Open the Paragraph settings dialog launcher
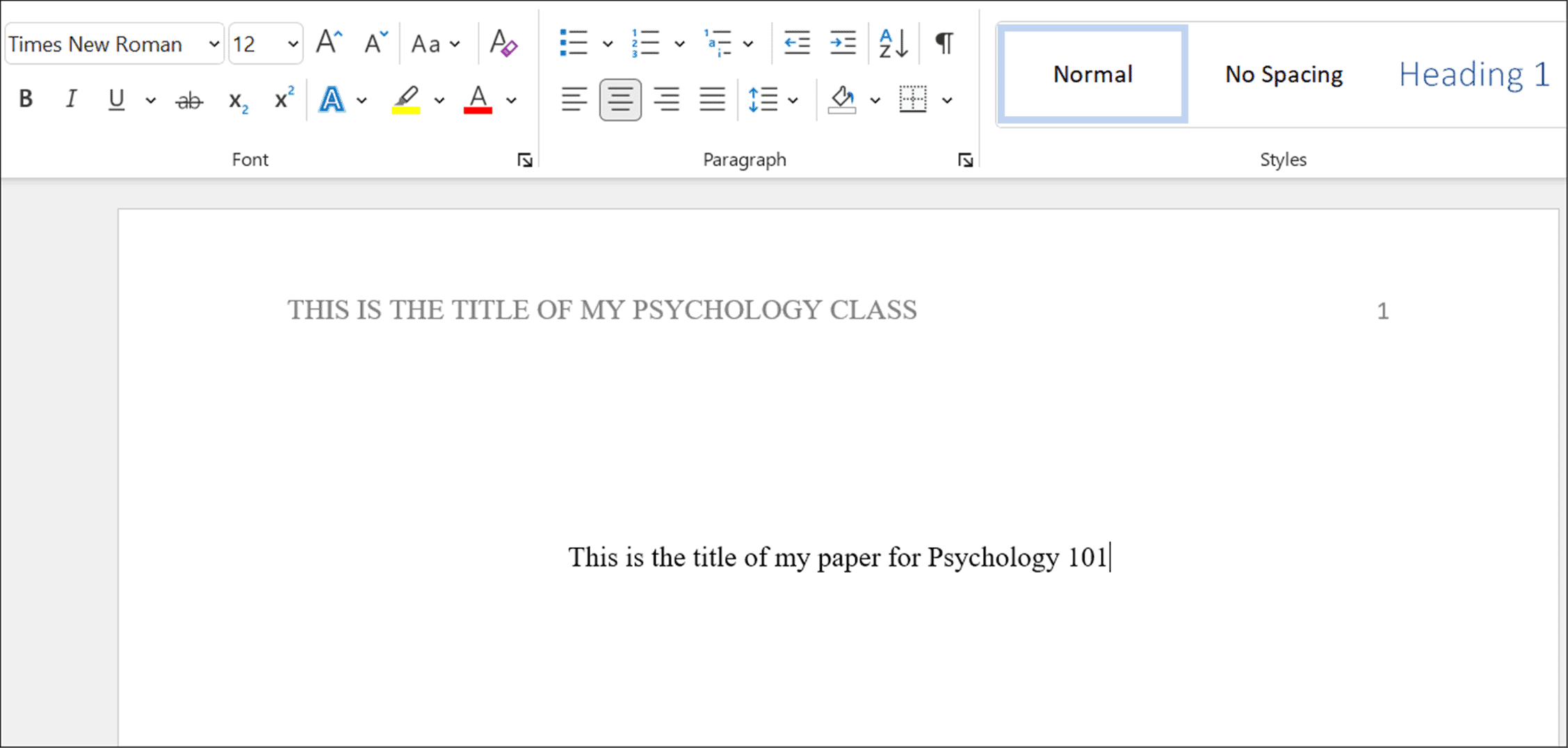This screenshot has height=748, width=1568. pyautogui.click(x=966, y=159)
